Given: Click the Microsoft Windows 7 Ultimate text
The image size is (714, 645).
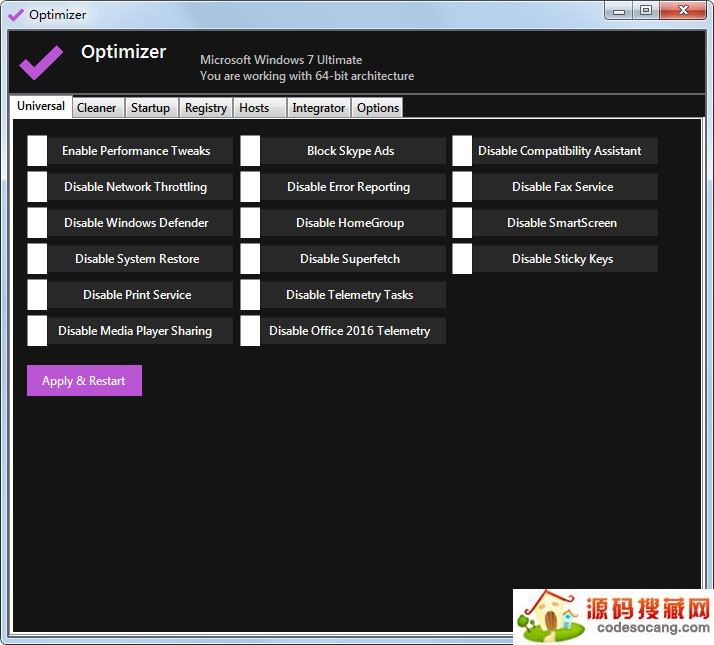Looking at the screenshot, I should 281,60.
